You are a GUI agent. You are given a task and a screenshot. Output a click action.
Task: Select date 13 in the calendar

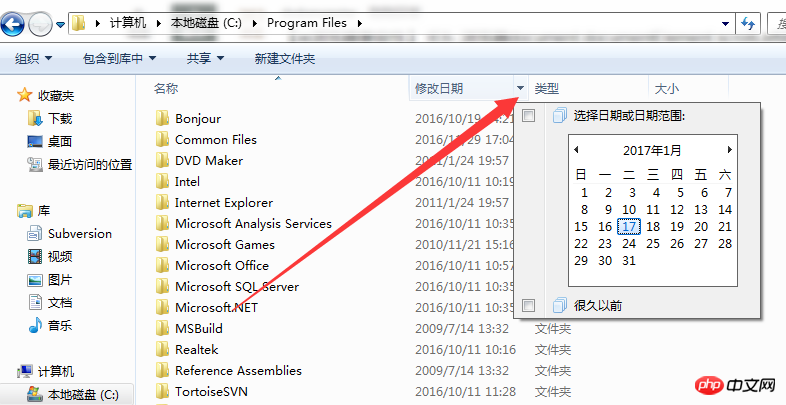(701, 210)
